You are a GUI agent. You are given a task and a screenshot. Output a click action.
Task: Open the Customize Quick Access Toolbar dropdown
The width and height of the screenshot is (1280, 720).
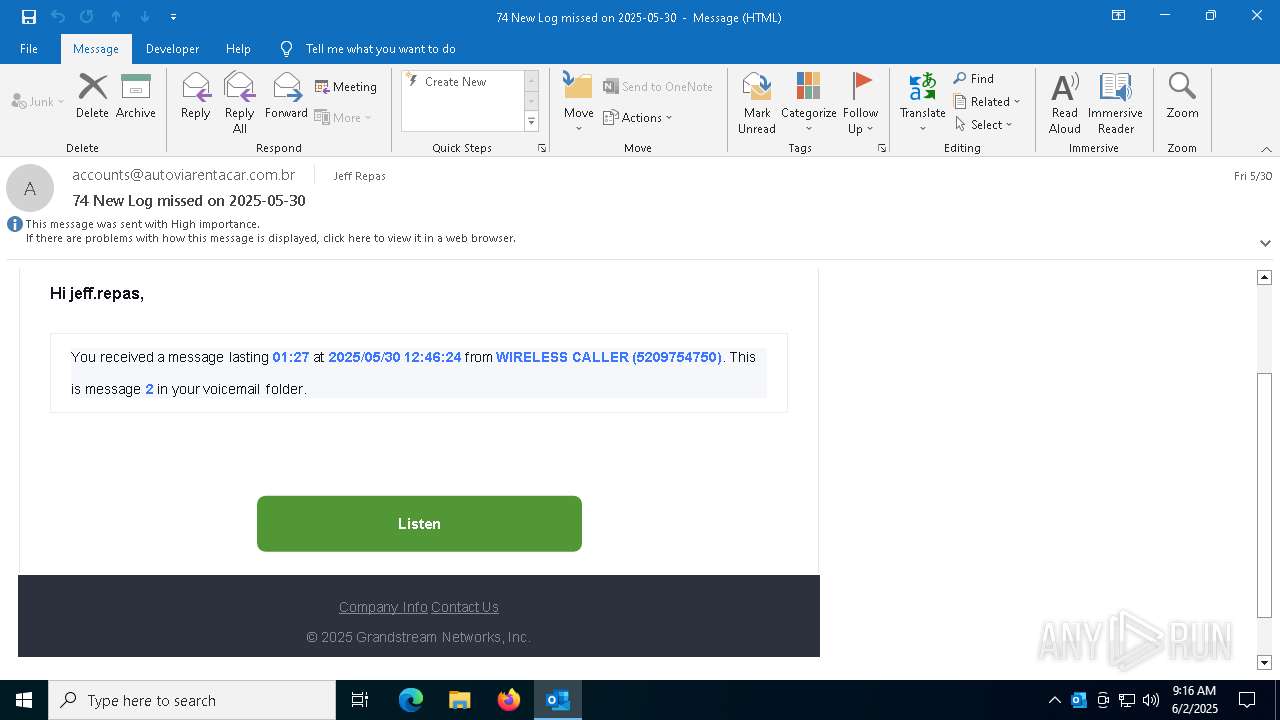pyautogui.click(x=173, y=17)
